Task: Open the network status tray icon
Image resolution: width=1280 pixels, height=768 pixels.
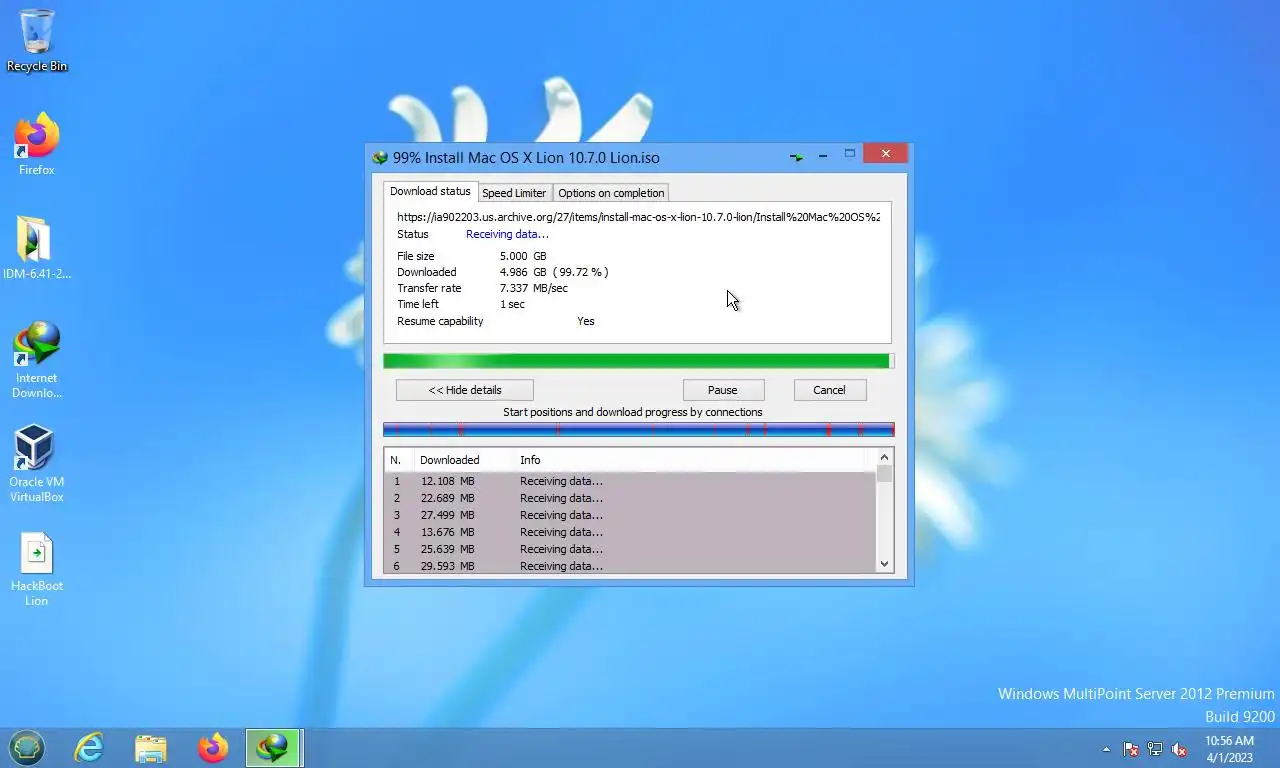Action: click(1155, 749)
